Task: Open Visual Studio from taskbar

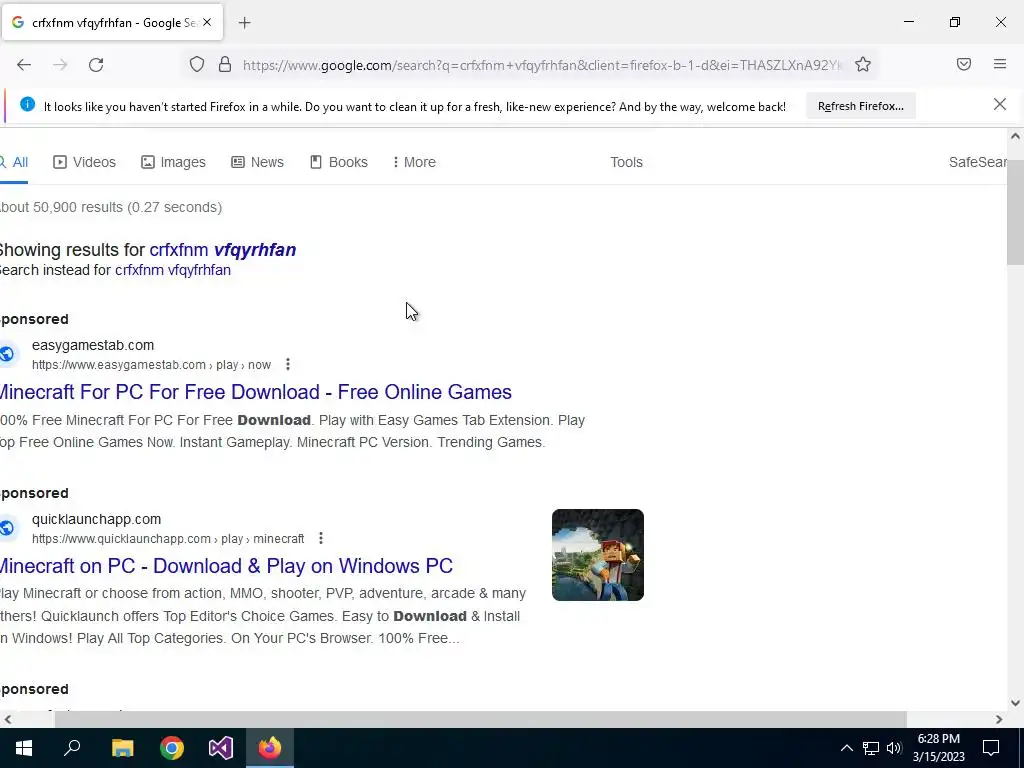Action: tap(221, 748)
